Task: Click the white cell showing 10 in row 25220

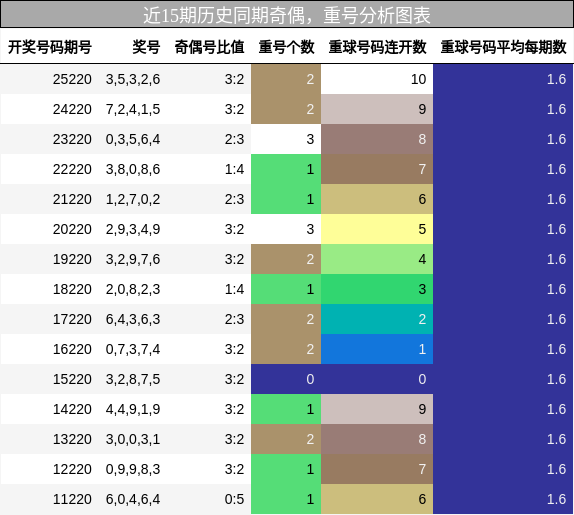Action: [x=377, y=79]
